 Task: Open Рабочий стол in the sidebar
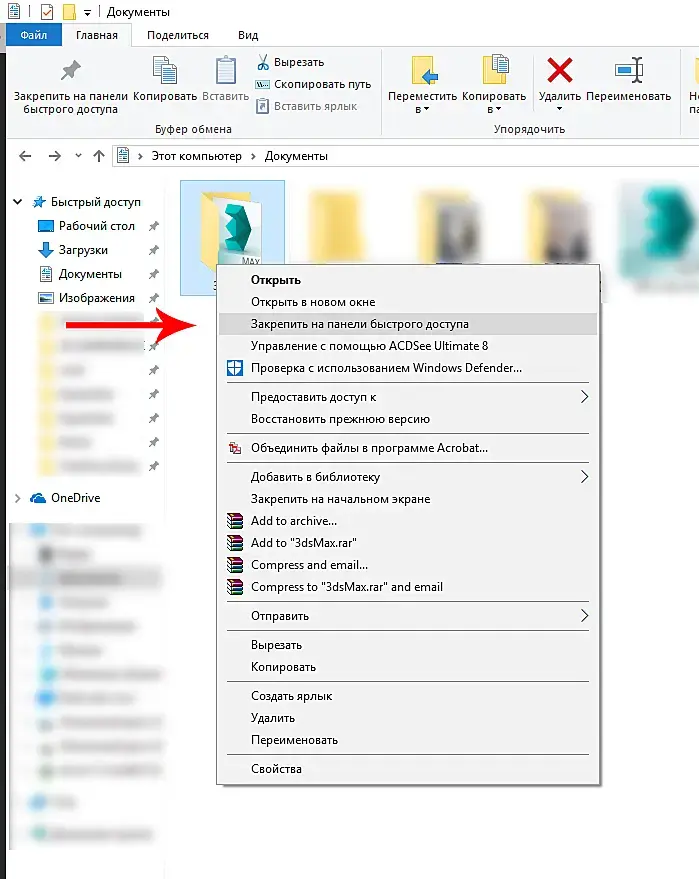click(86, 226)
